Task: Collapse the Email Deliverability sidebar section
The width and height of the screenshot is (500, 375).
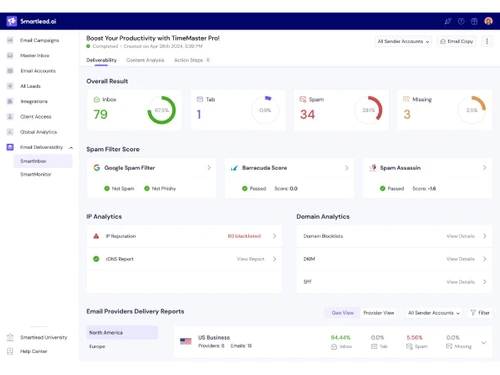Action: pos(71,147)
